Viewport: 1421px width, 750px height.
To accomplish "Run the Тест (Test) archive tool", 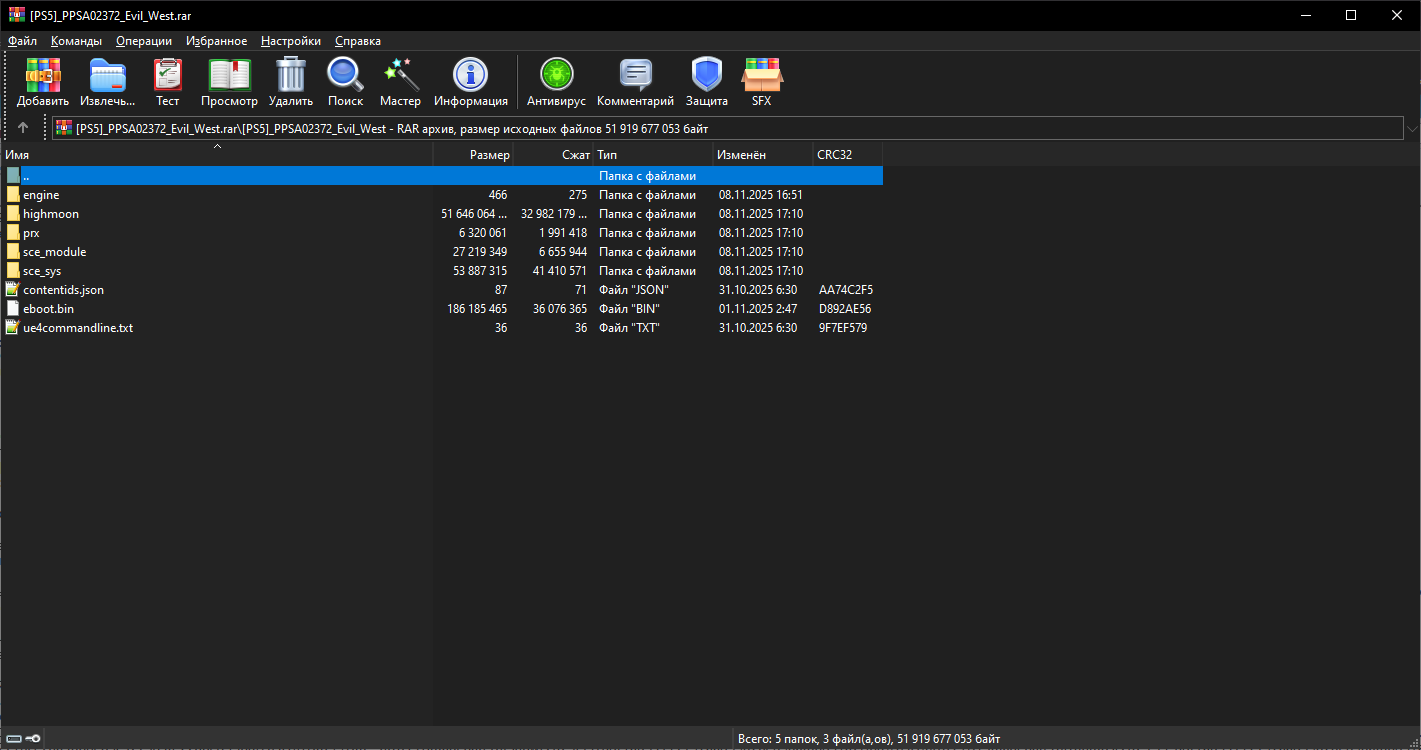I will 167,82.
